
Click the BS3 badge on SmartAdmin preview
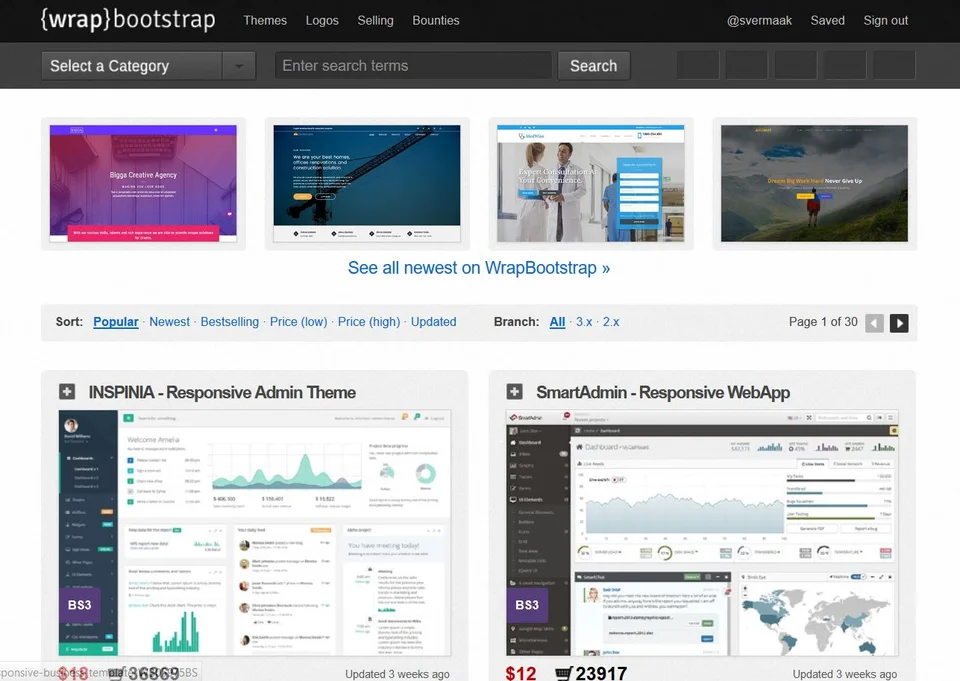(527, 605)
